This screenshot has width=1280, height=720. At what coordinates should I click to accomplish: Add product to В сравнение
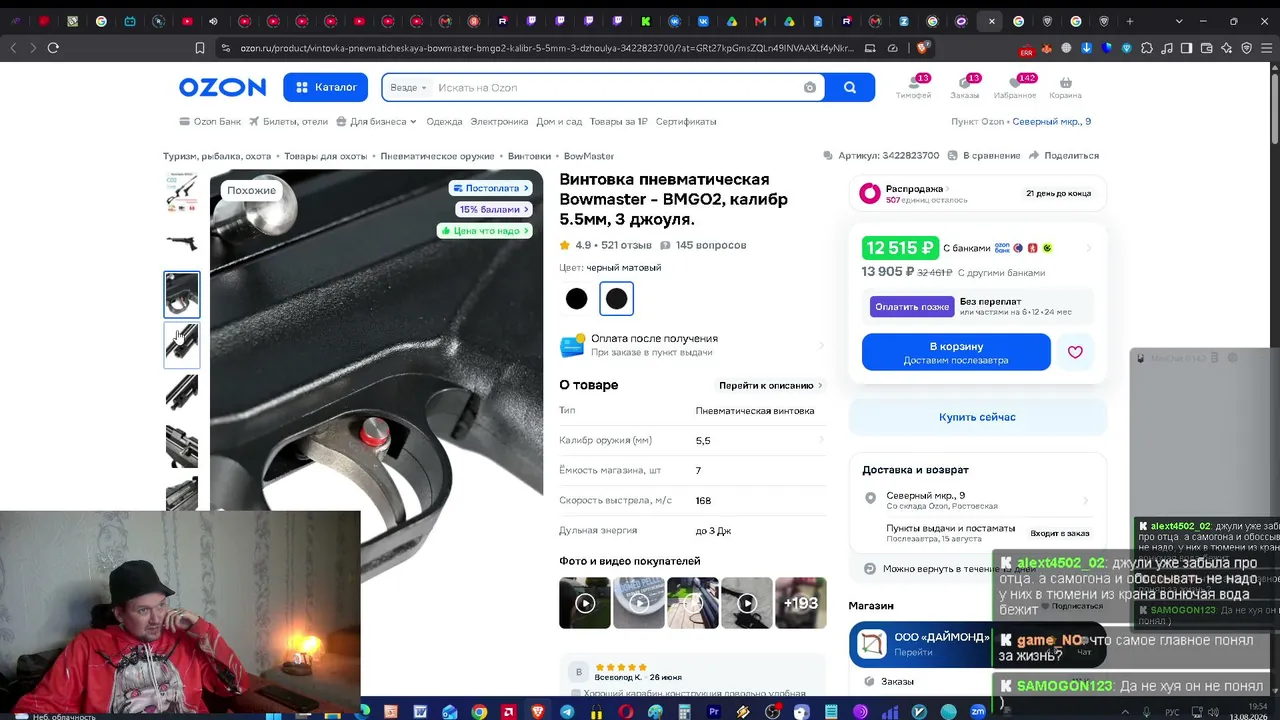[x=982, y=156]
